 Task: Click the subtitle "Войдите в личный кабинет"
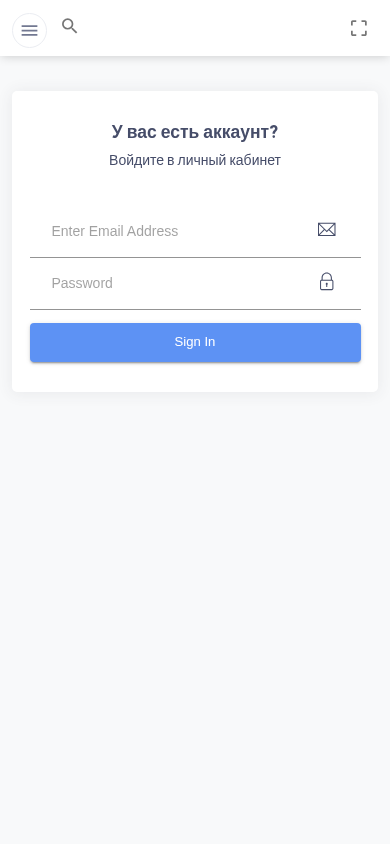coord(195,160)
